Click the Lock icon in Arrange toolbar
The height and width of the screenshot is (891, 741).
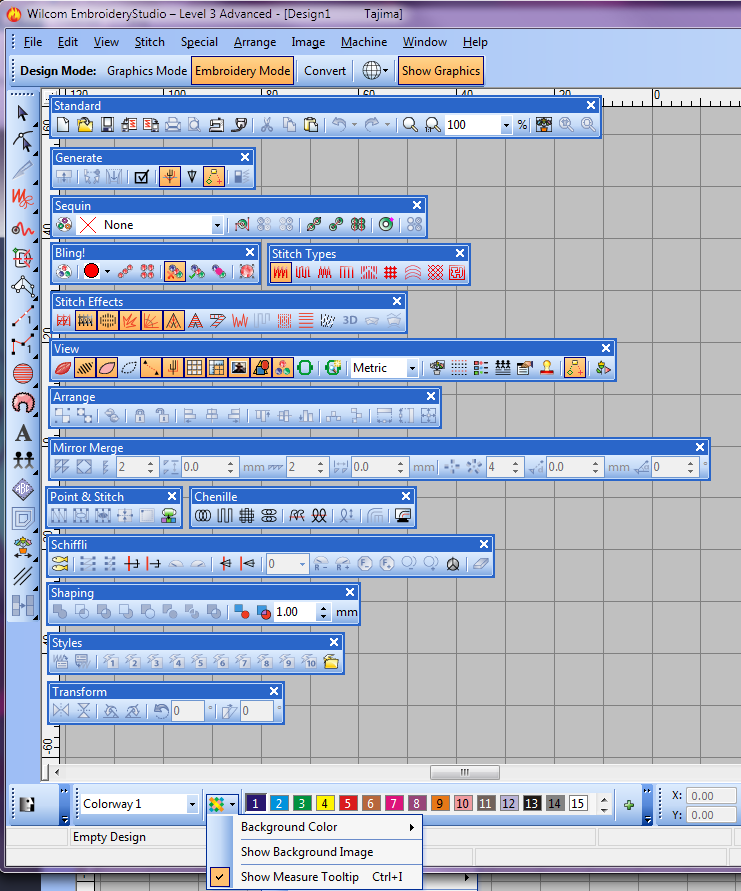coord(140,416)
